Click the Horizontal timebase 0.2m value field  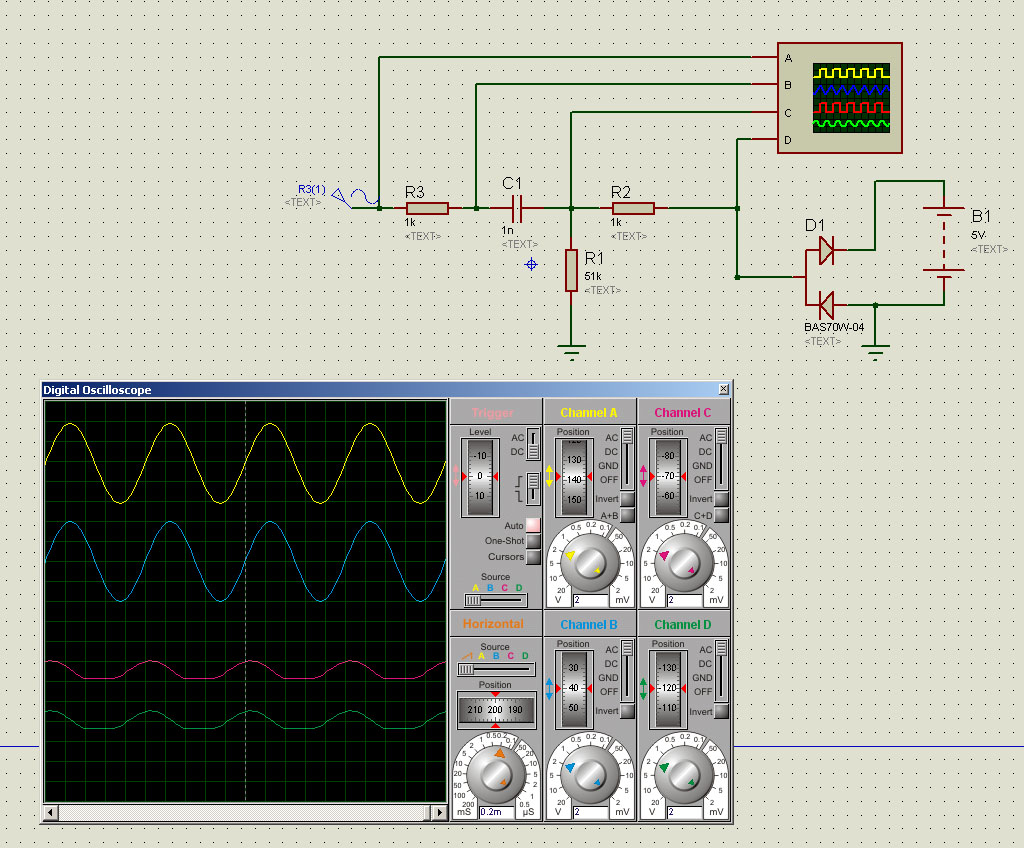495,812
